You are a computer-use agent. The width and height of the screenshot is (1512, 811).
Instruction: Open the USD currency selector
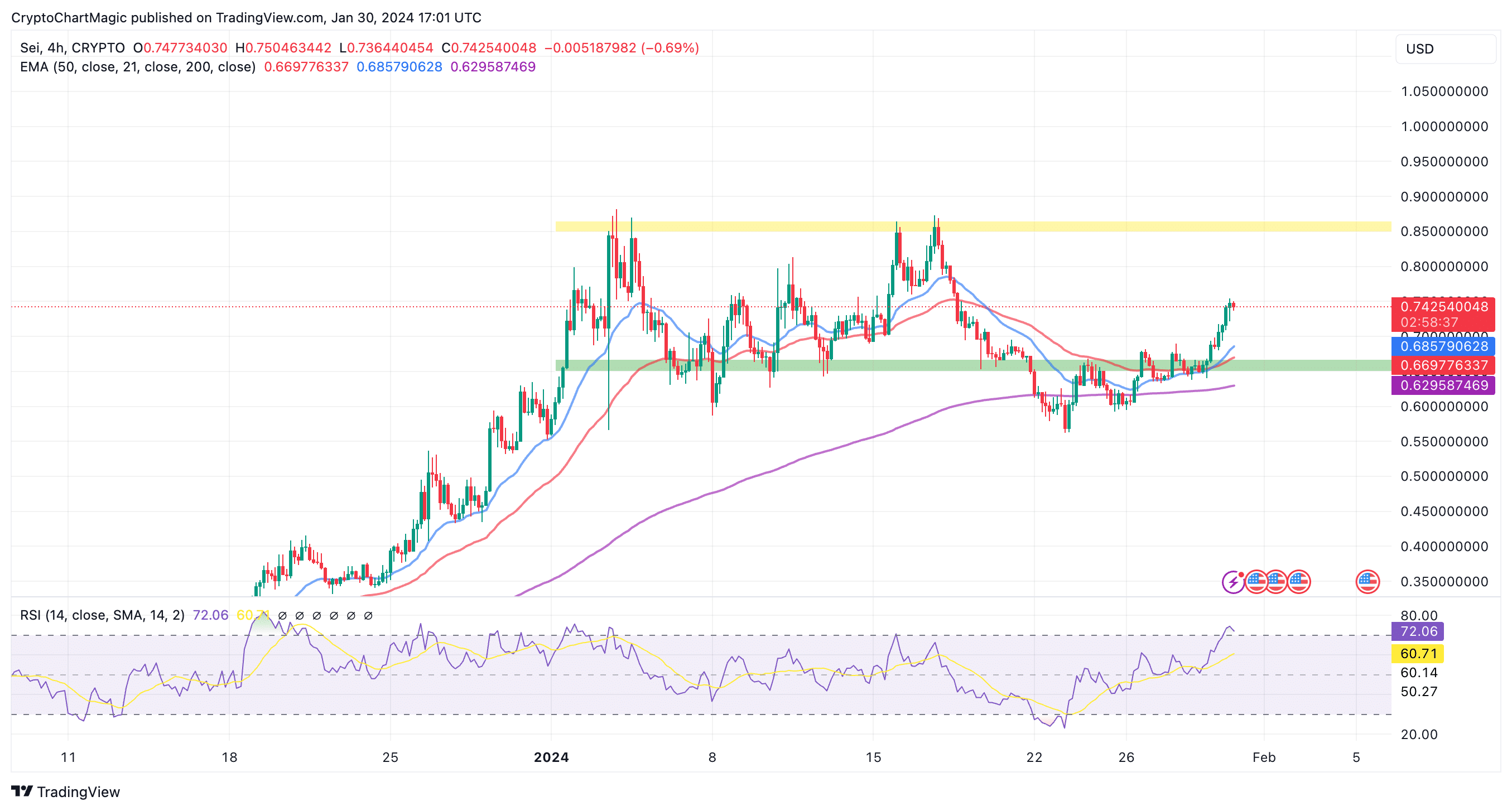[x=1445, y=49]
